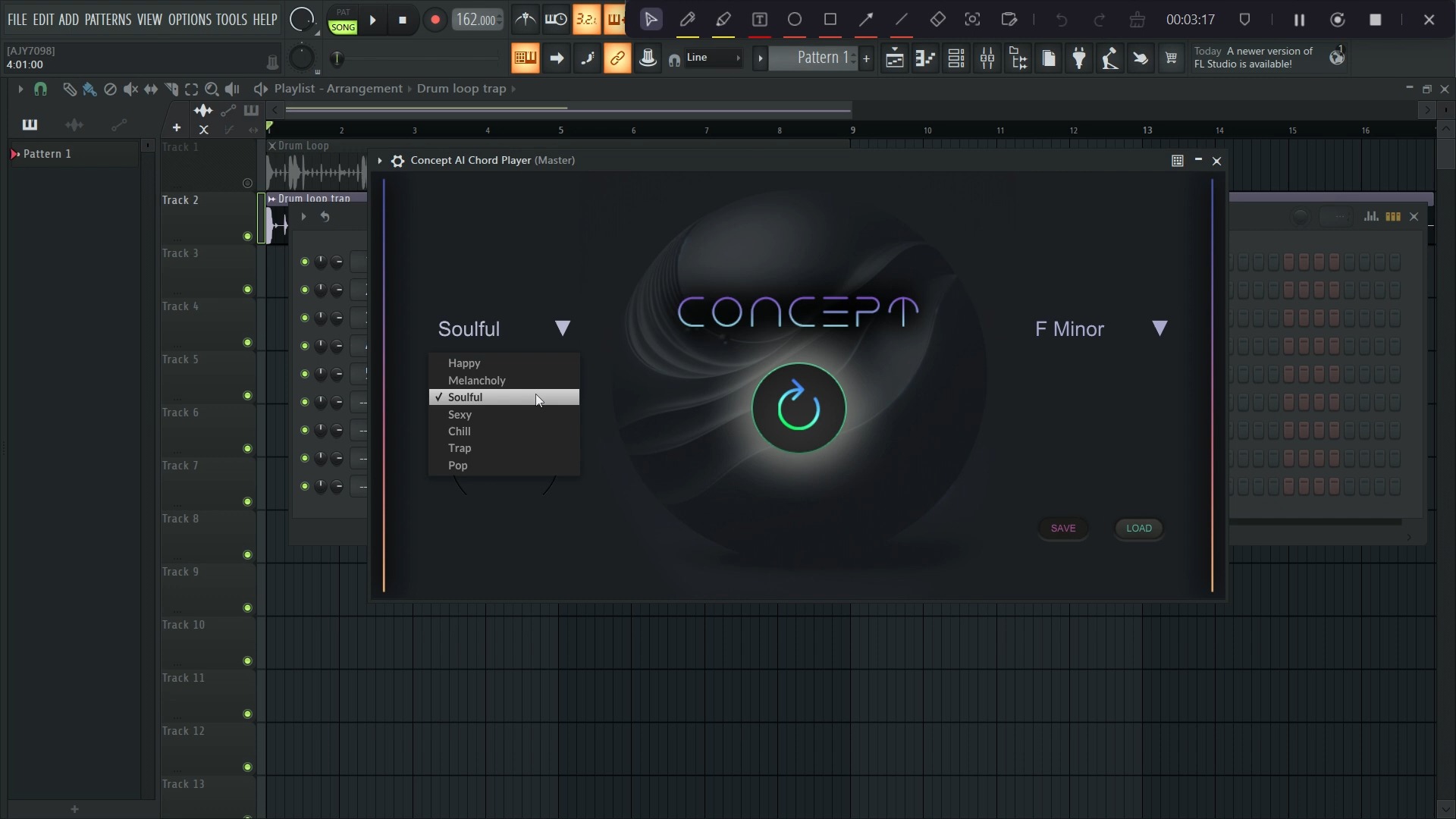
Task: Open the Playlist view icon
Action: [x=895, y=58]
